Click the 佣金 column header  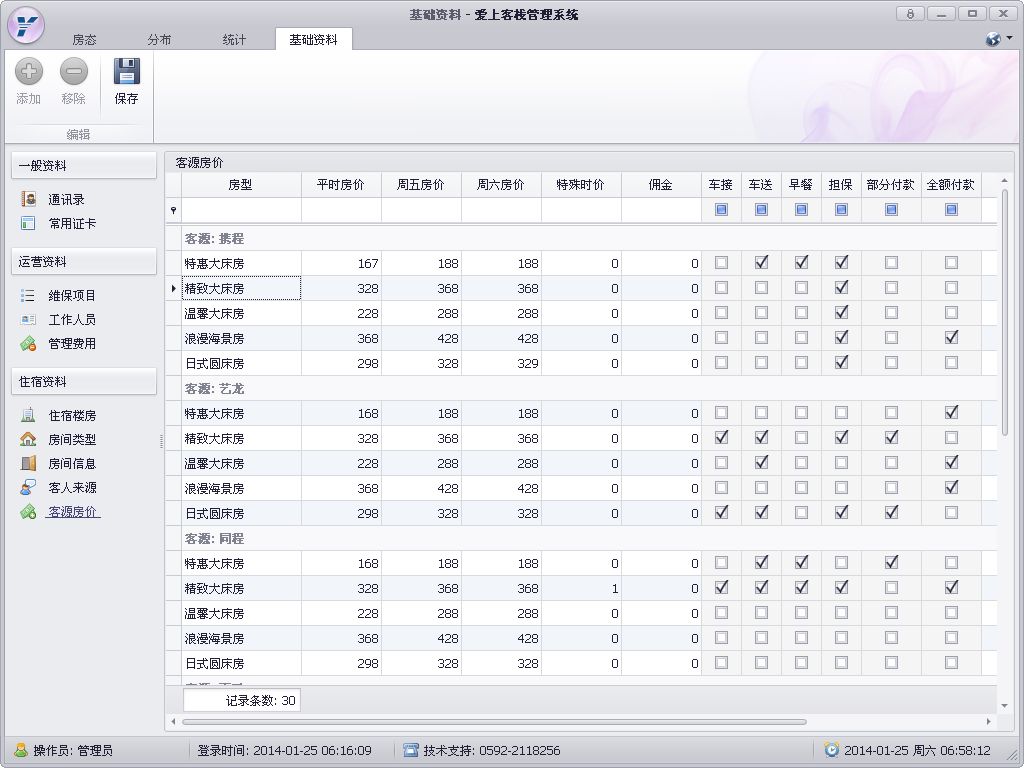click(661, 185)
